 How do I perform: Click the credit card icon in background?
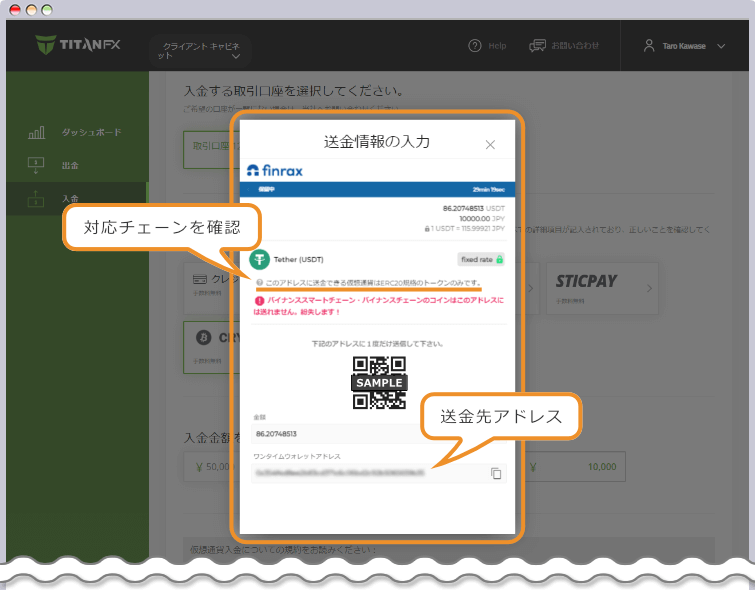pos(199,279)
